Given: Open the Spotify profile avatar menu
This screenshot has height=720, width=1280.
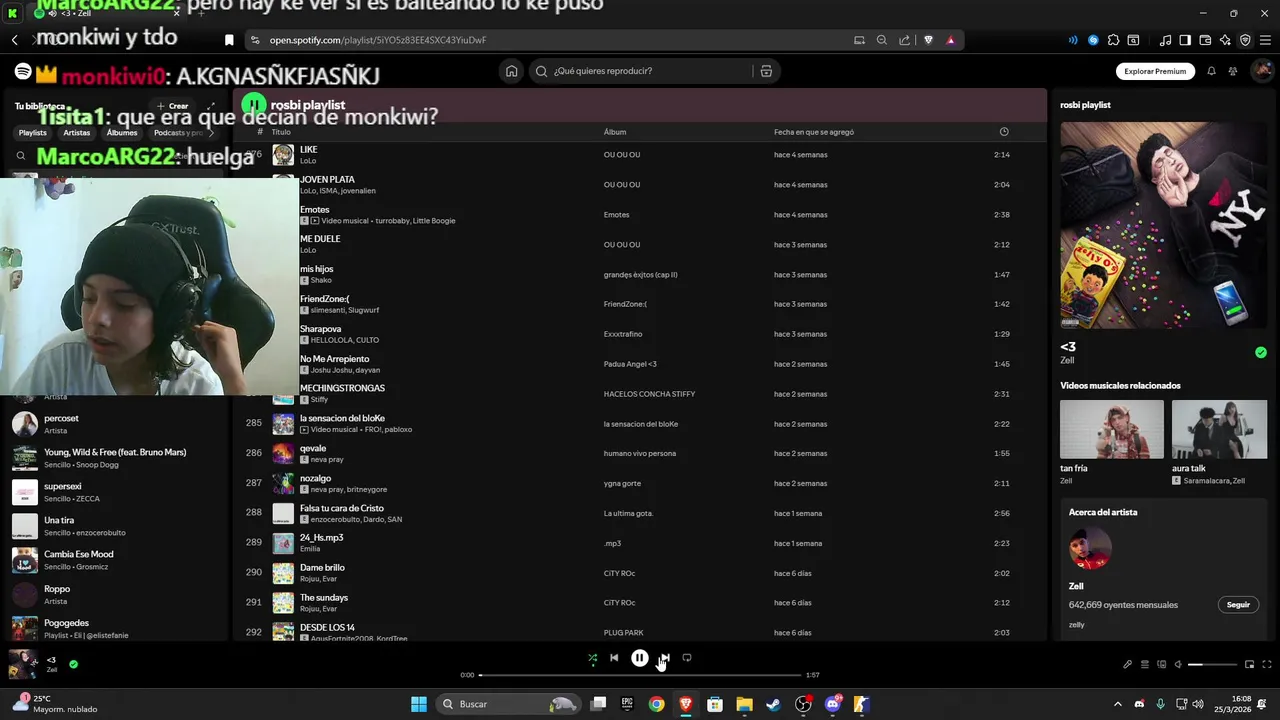Looking at the screenshot, I should (1262, 71).
